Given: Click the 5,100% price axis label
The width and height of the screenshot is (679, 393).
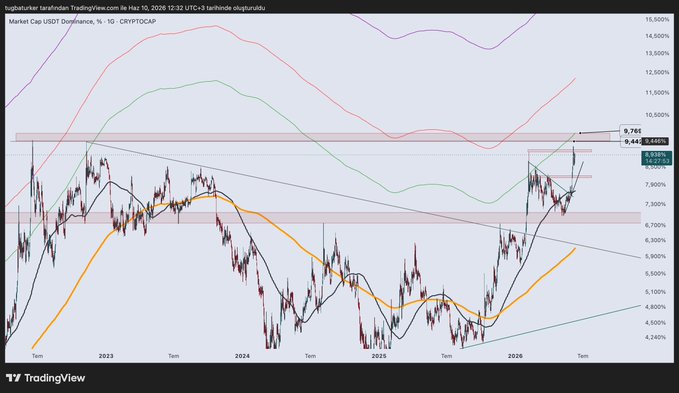Looking at the screenshot, I should coord(656,292).
